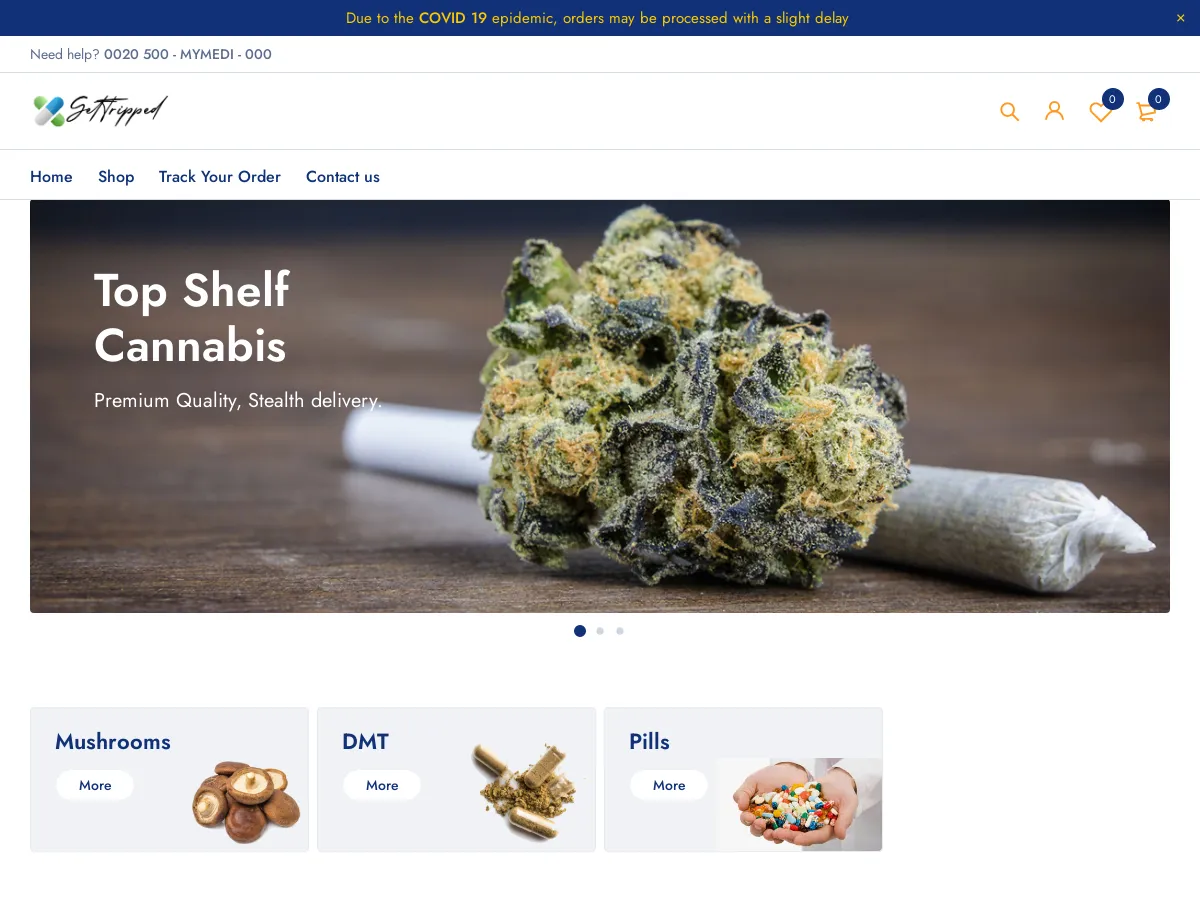Open the Mushrooms category title
The image size is (1200, 900).
(113, 742)
